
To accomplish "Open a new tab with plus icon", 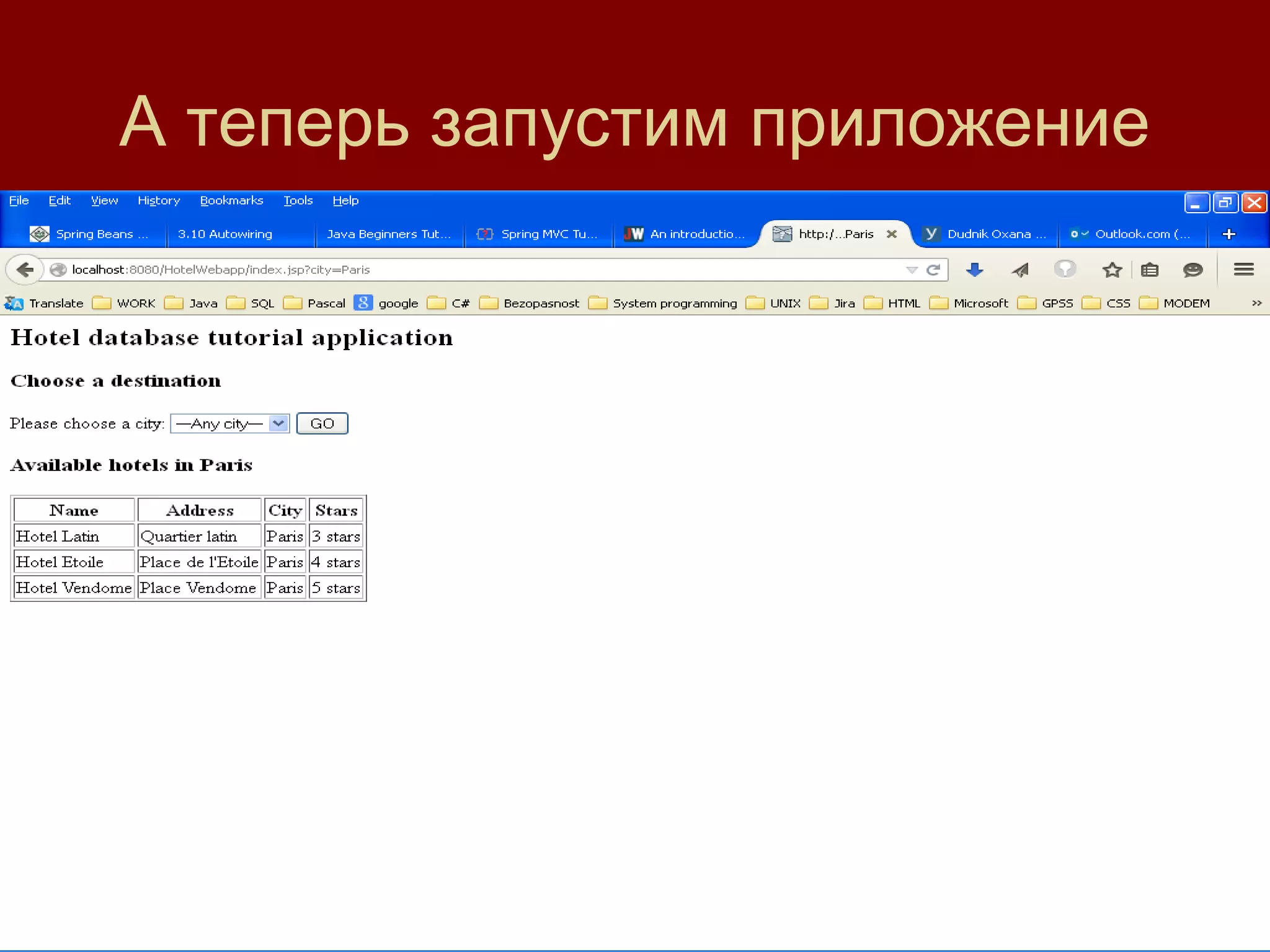I will pyautogui.click(x=1229, y=234).
